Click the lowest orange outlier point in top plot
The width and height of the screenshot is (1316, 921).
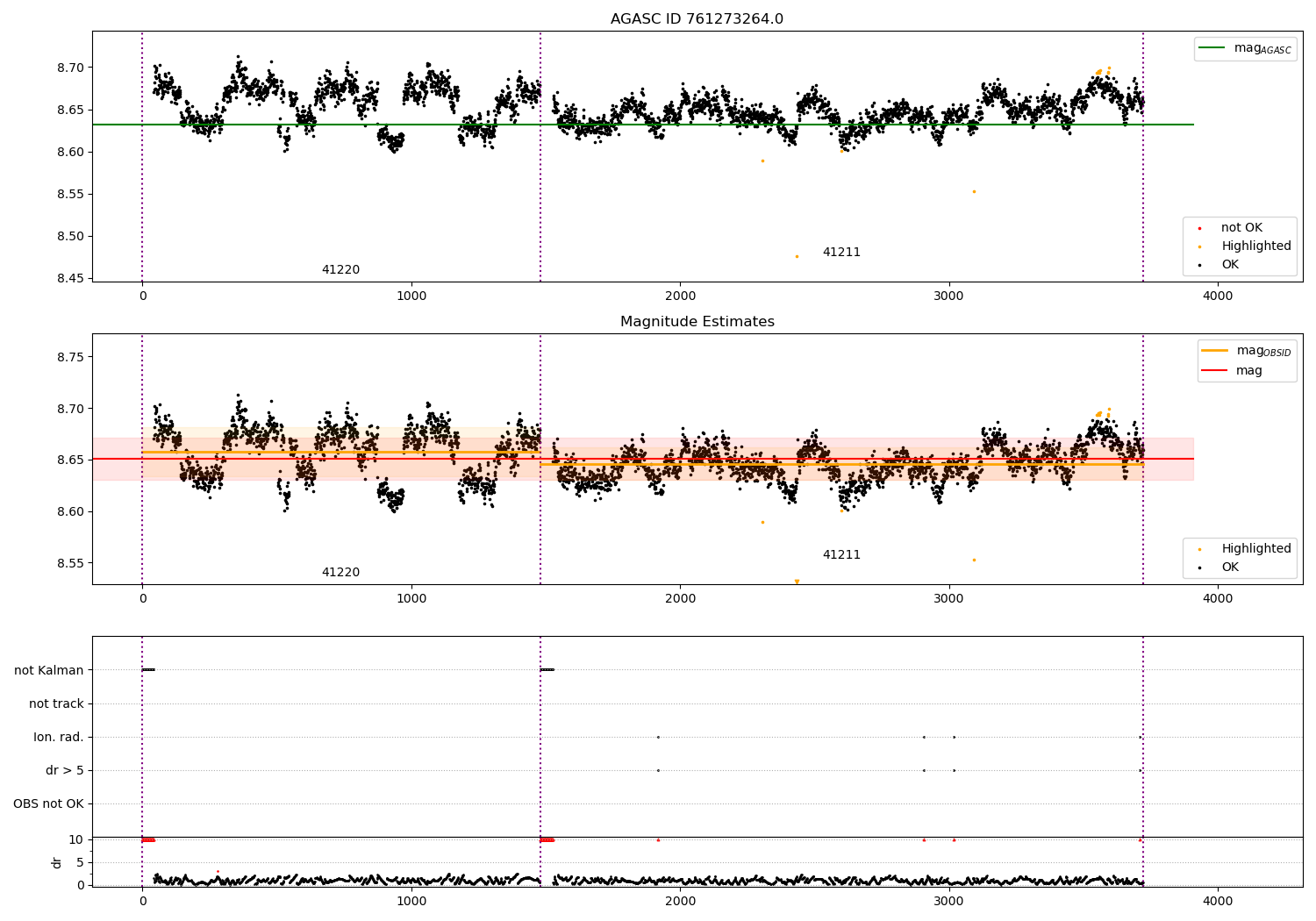pos(797,256)
